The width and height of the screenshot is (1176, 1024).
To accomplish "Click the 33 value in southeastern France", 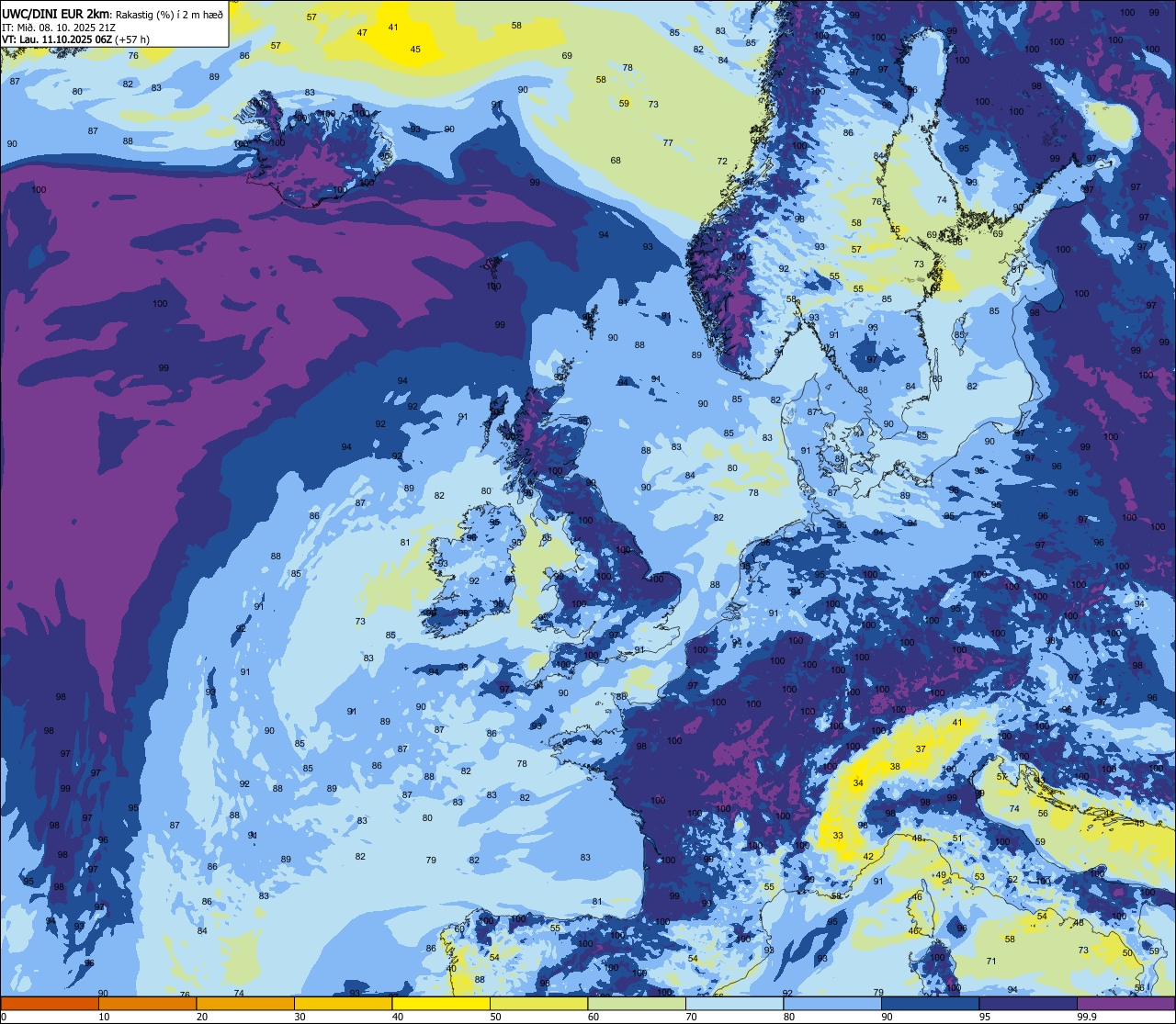I will (838, 836).
